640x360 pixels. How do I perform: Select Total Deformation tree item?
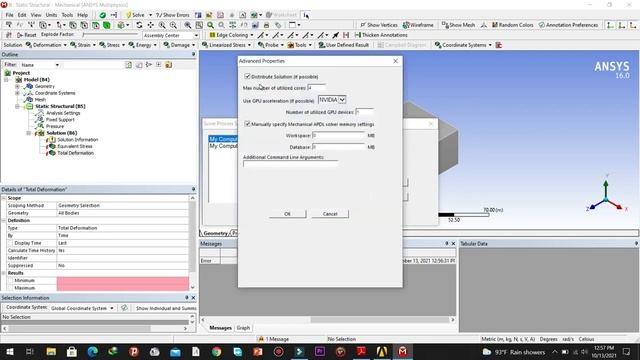76,153
